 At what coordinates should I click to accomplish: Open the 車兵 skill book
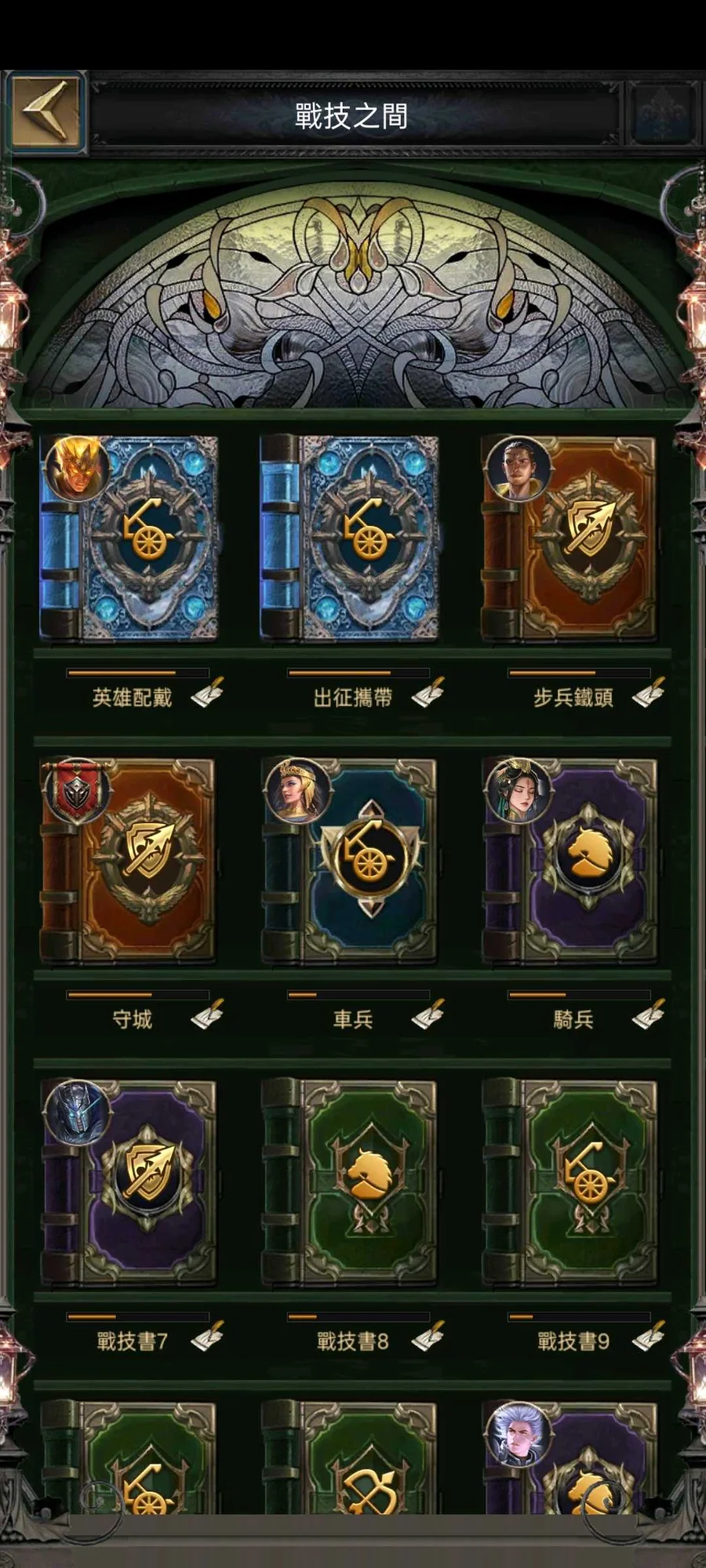[350, 861]
